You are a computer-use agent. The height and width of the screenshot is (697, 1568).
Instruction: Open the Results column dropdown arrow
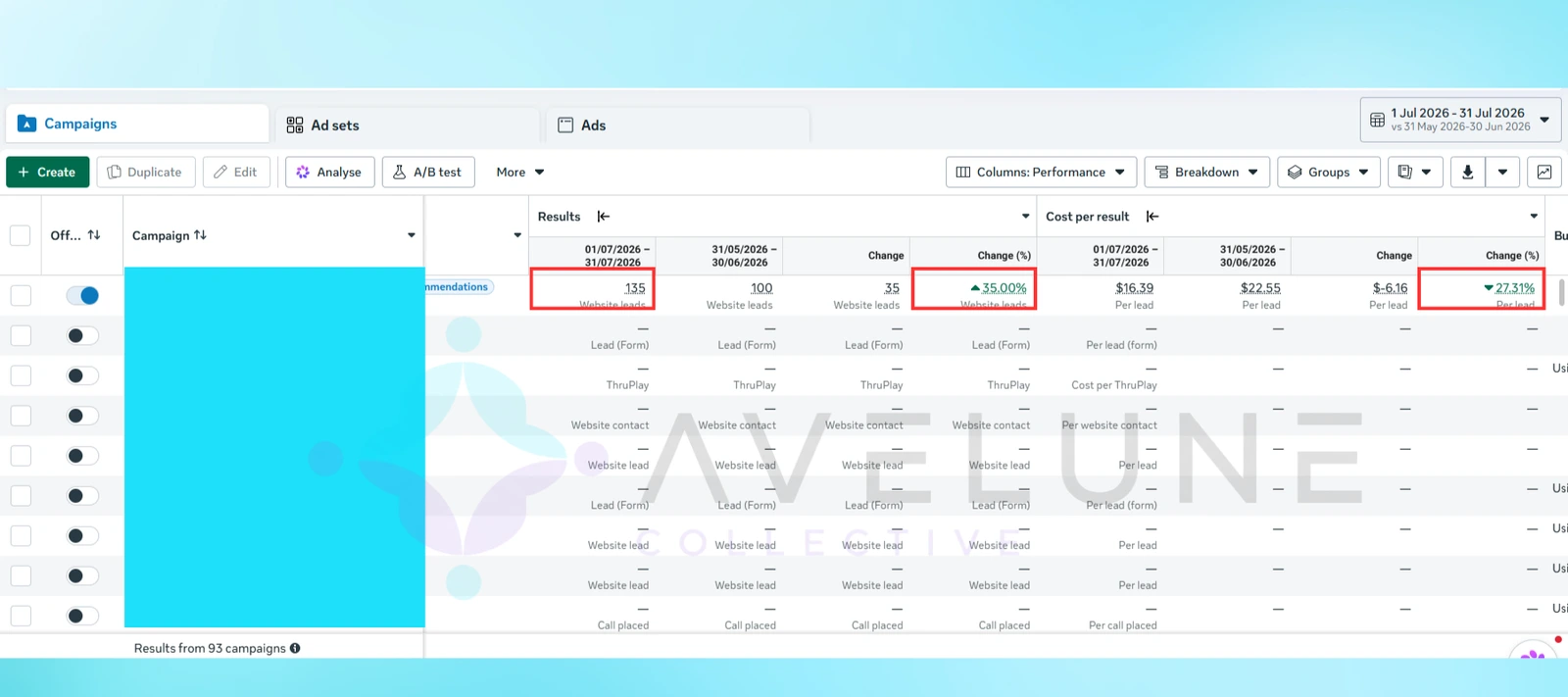1025,217
